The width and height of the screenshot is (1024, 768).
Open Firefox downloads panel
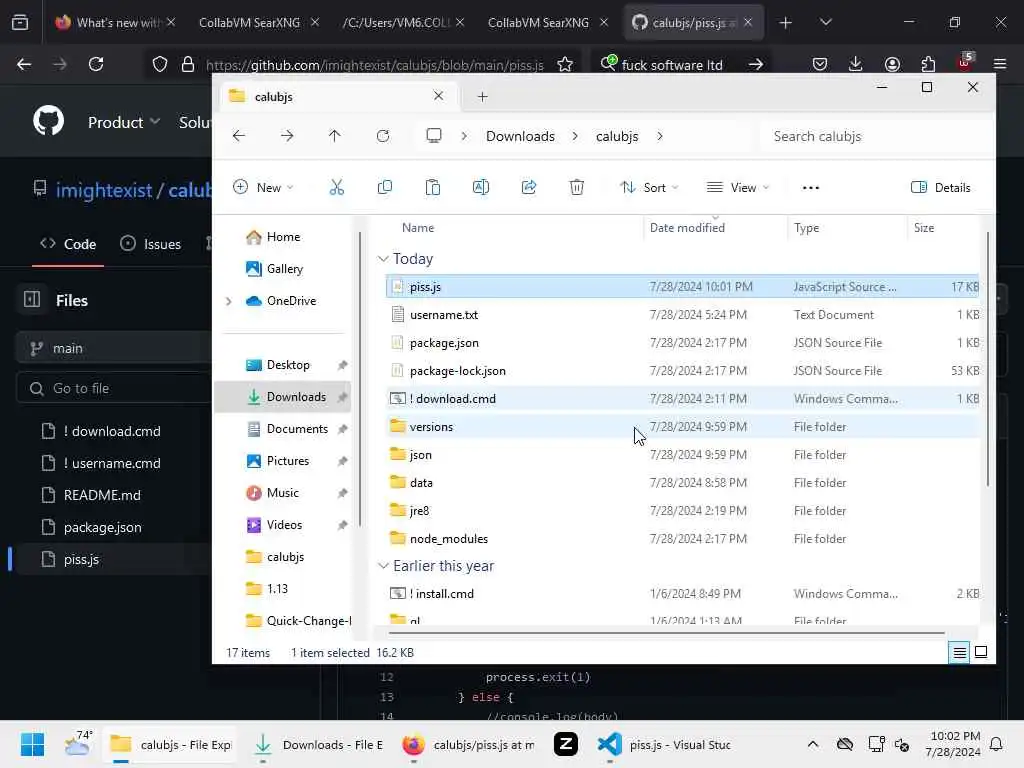pos(856,64)
